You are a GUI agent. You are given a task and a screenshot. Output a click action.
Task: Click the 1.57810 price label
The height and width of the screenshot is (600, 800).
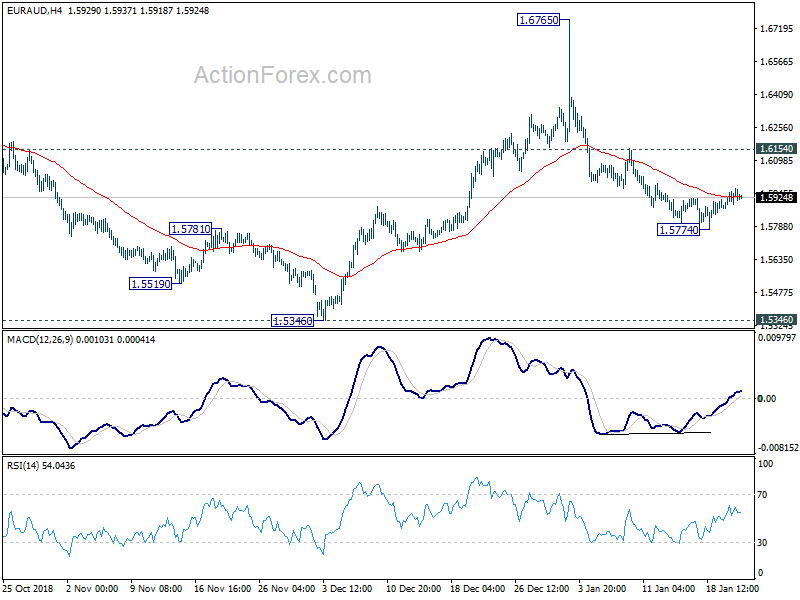pyautogui.click(x=190, y=229)
